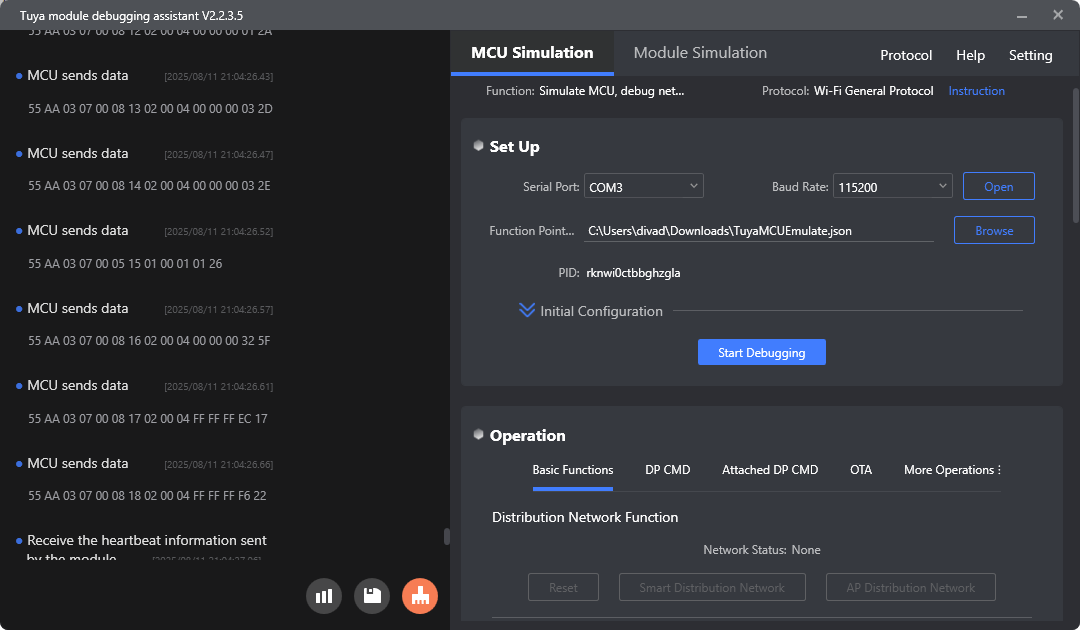Follow the Instruction link
Image resolution: width=1080 pixels, height=630 pixels.
tap(976, 91)
